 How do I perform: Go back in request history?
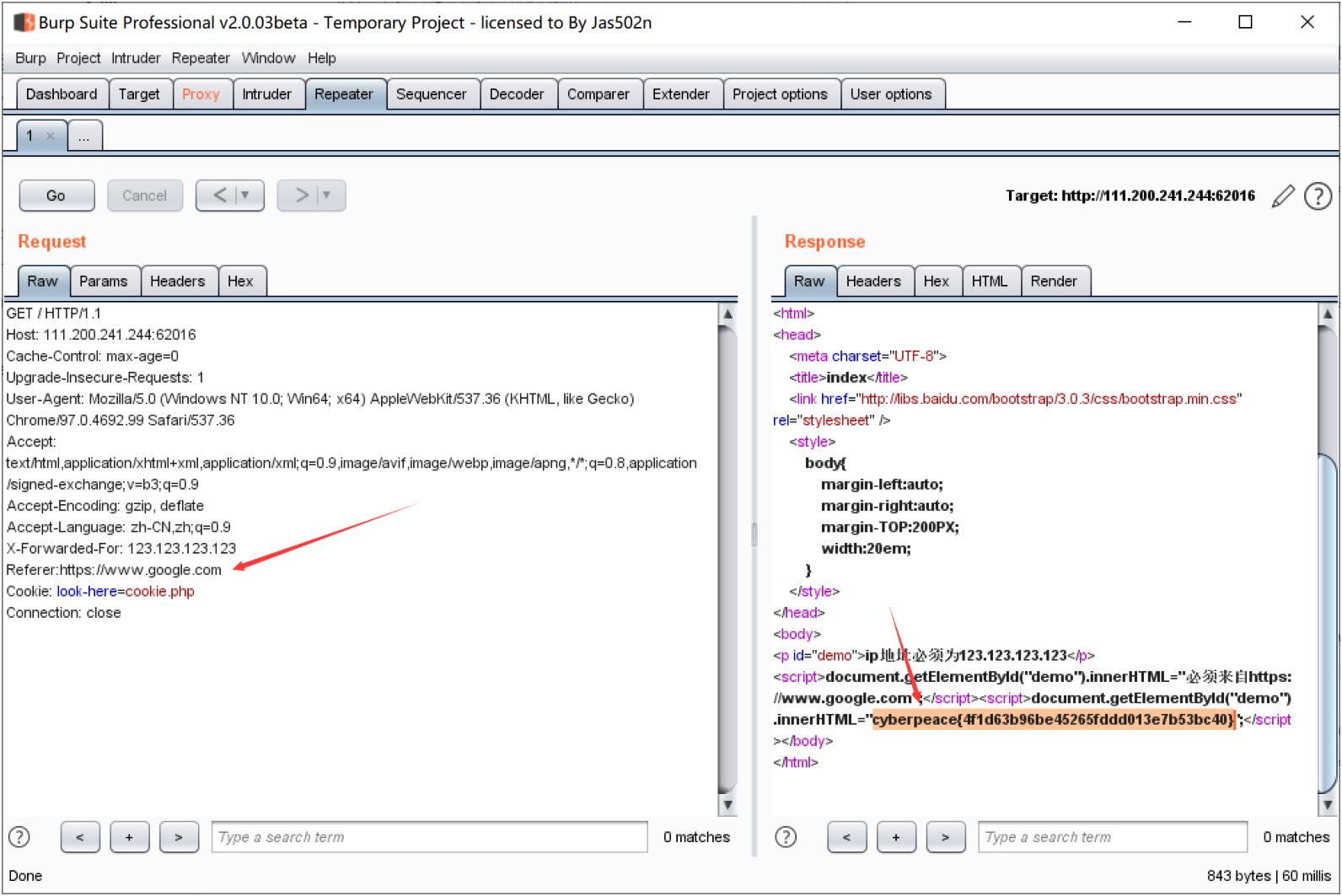[219, 196]
